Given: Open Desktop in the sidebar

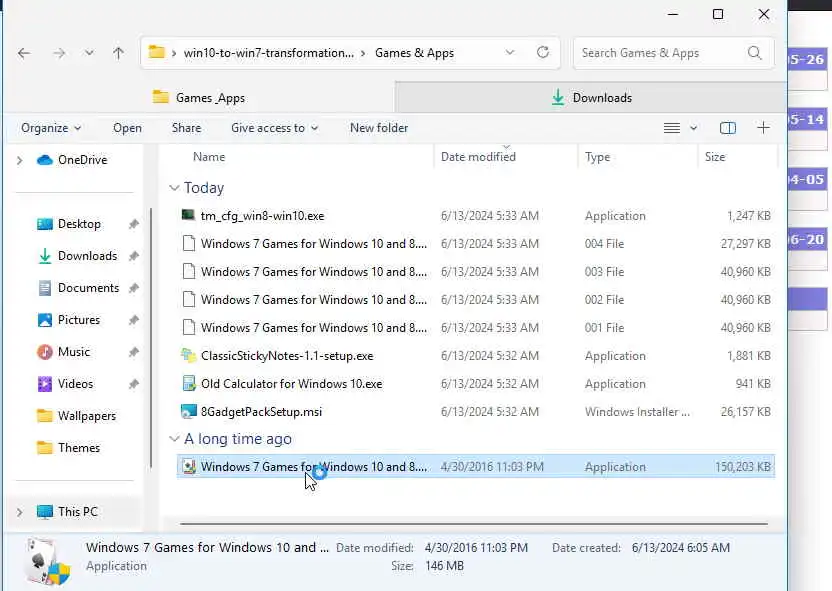Looking at the screenshot, I should click(x=68, y=224).
